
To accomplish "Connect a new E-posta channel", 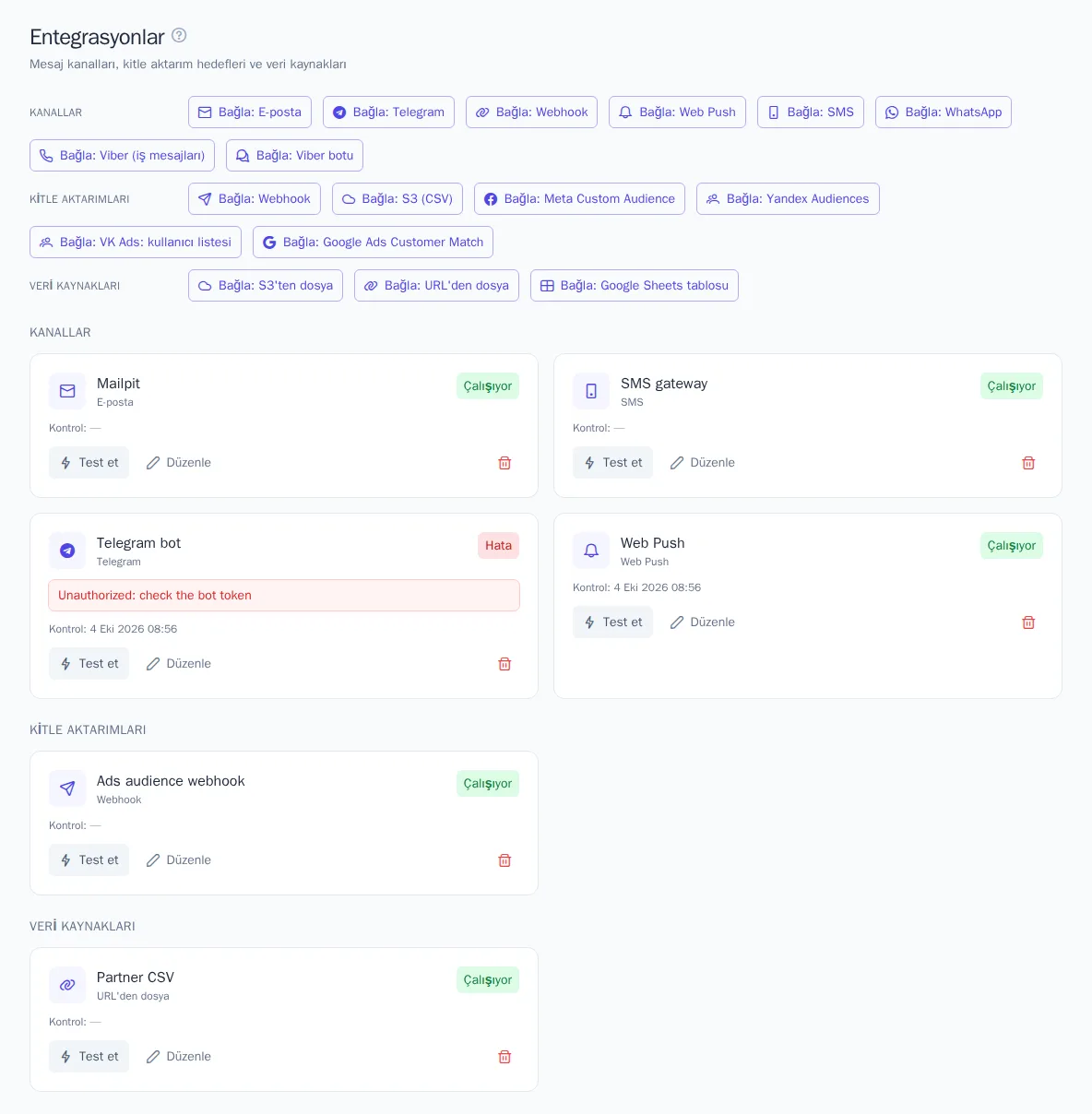I will 250,112.
